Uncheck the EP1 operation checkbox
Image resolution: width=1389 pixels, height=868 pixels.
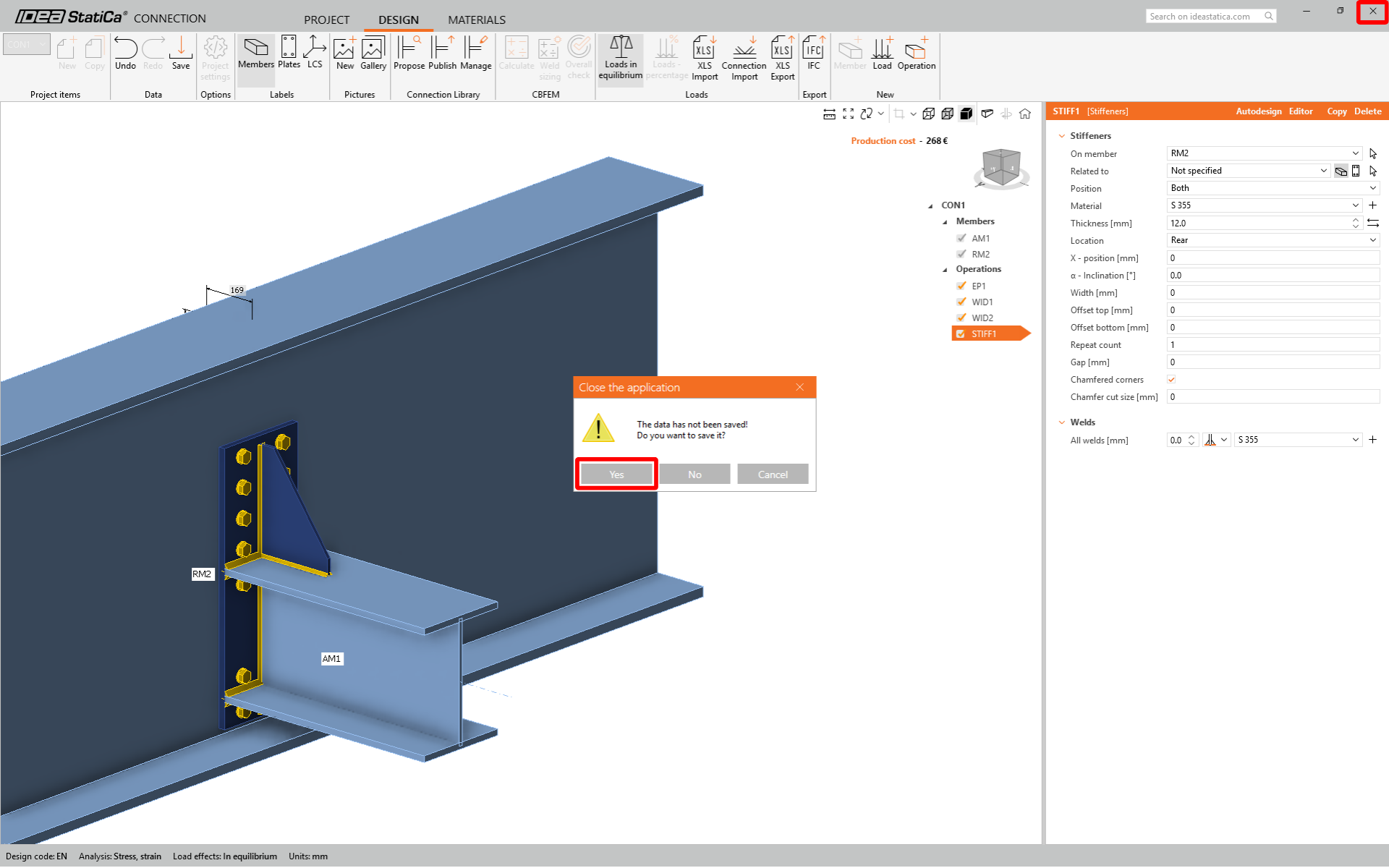coord(961,286)
